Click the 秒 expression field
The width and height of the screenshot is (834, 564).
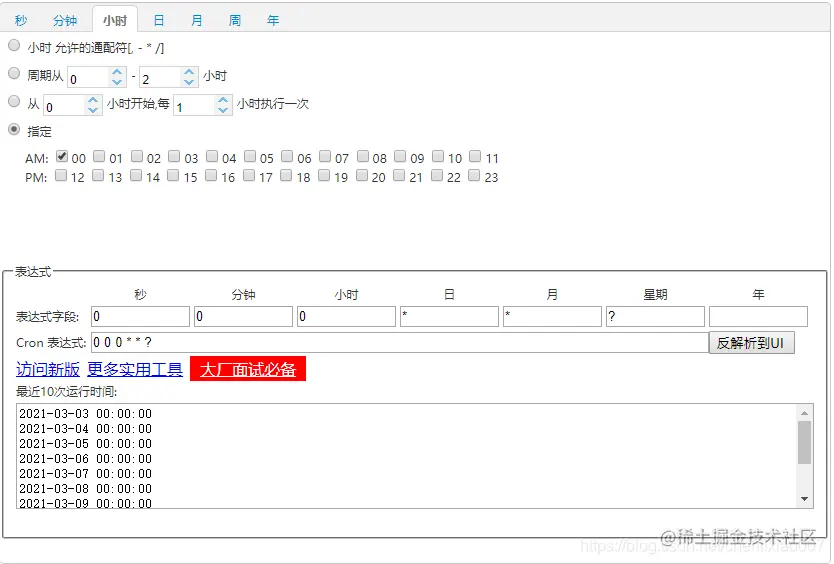click(x=140, y=316)
